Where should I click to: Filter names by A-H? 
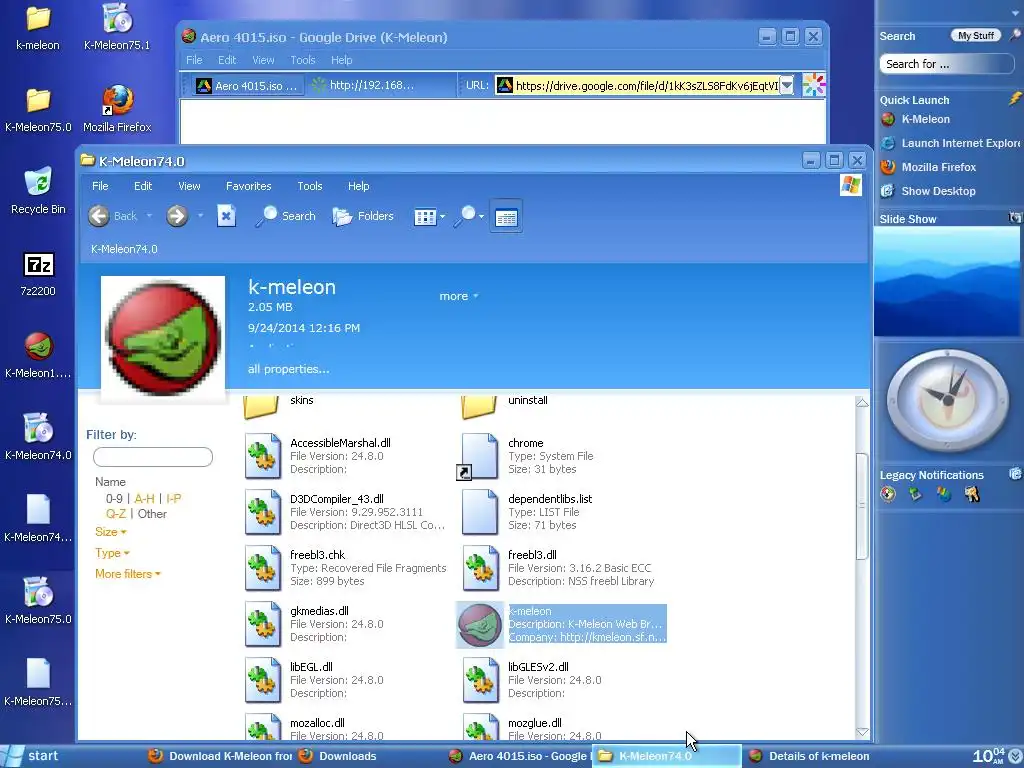click(144, 498)
